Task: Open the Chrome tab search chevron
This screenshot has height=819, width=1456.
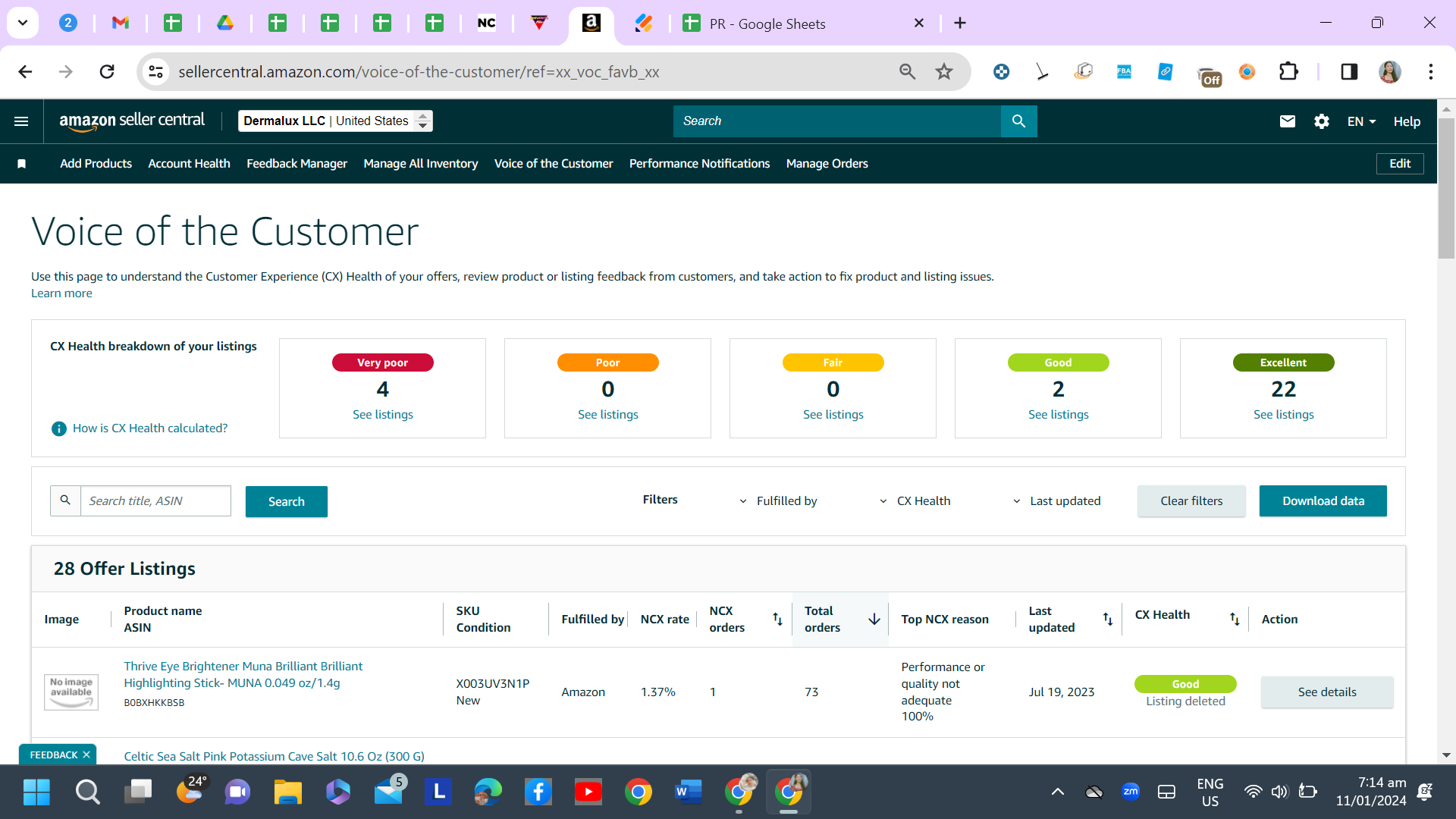Action: pyautogui.click(x=23, y=24)
